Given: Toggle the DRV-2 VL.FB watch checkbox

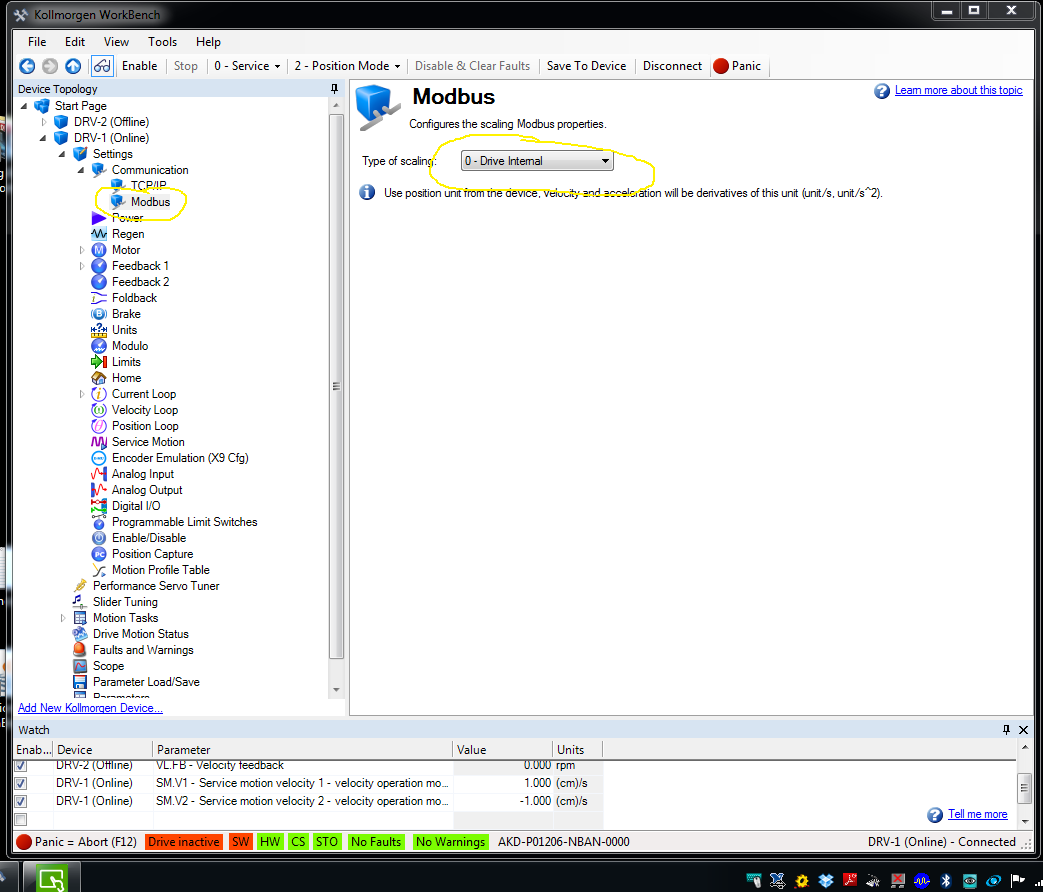Looking at the screenshot, I should [21, 765].
